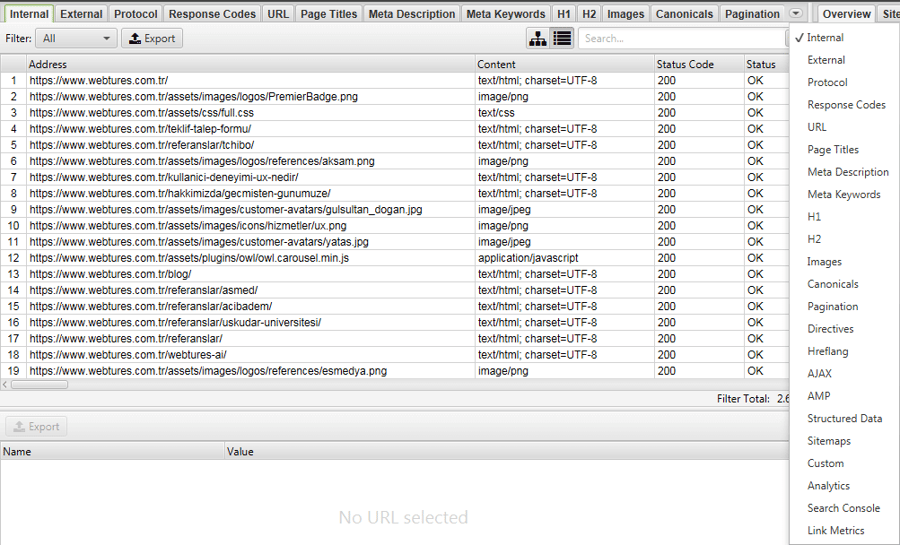Click the top Export button
Screen dimensions: 900x545
click(152, 38)
